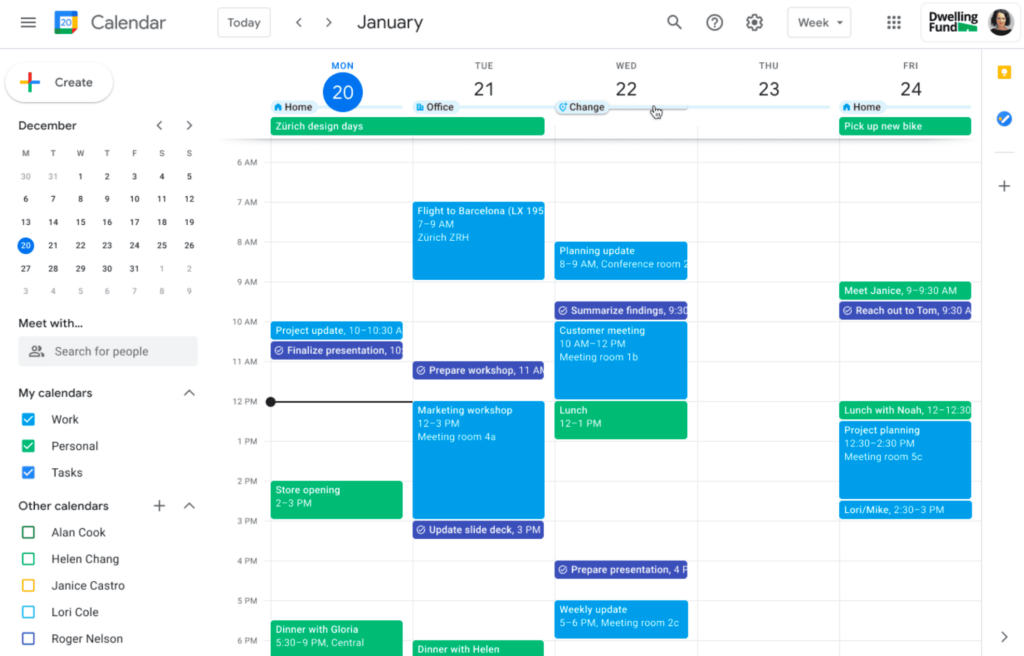Image resolution: width=1024 pixels, height=656 pixels.
Task: Collapse Other calendars section
Action: (189, 506)
